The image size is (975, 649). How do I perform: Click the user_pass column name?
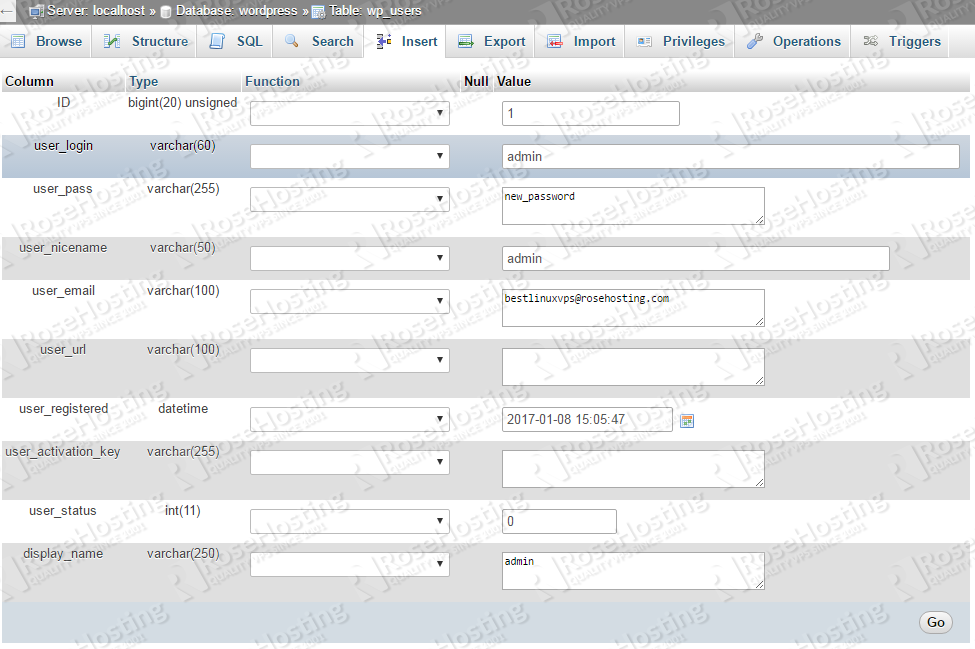(63, 189)
